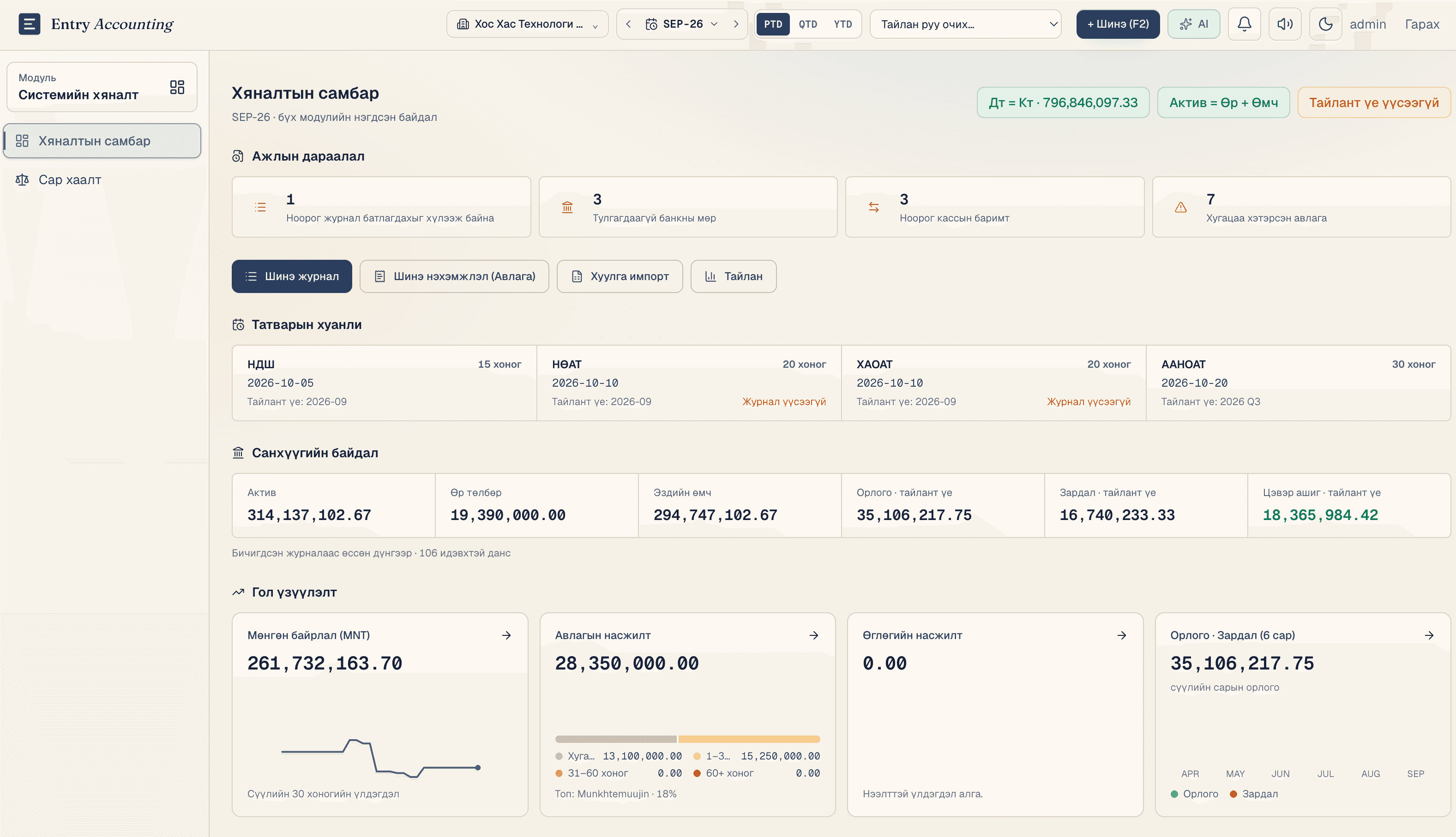Click the '+ Шинэ (F2)' button

point(1118,24)
